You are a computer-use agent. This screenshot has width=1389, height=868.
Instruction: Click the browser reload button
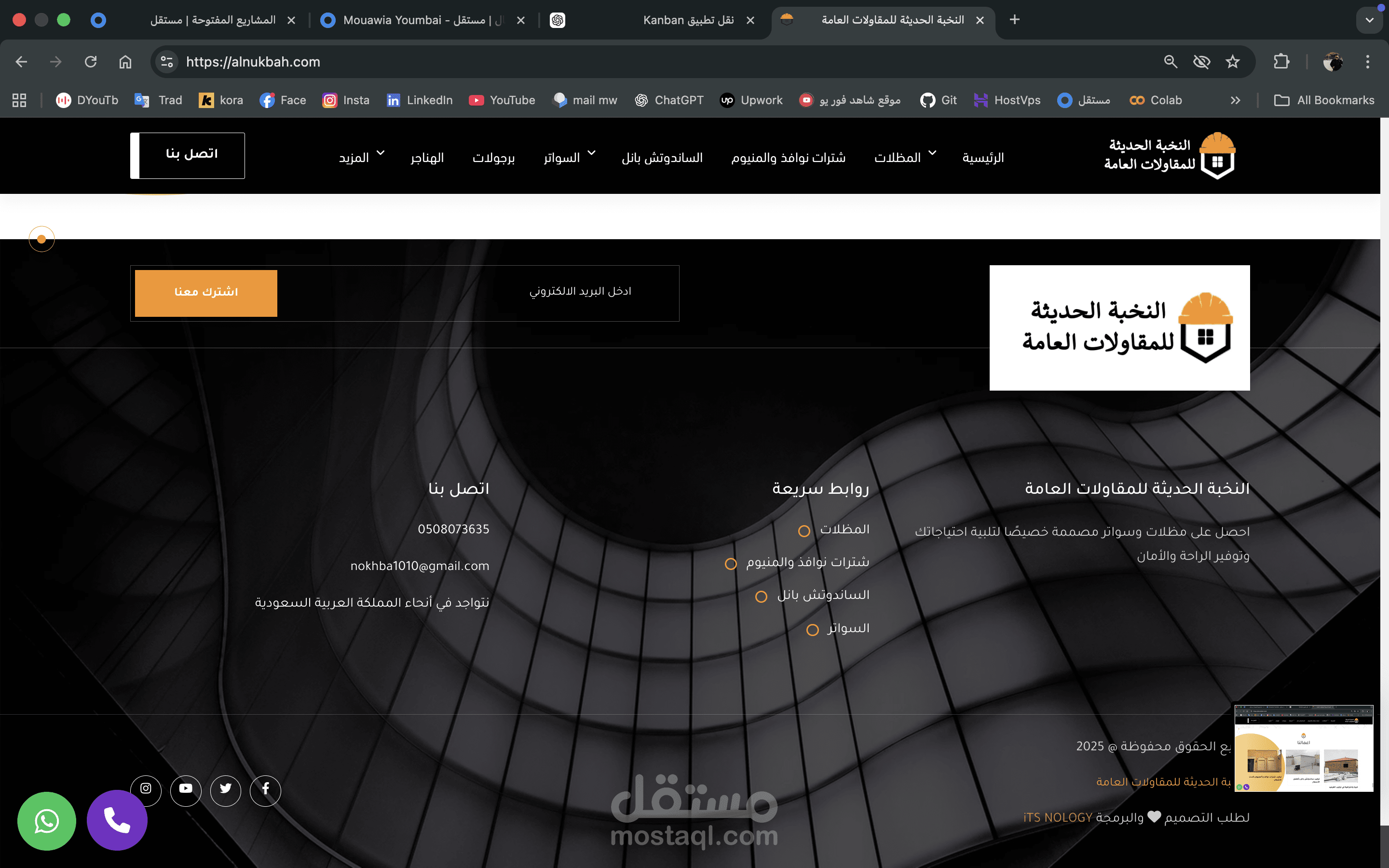[x=91, y=61]
